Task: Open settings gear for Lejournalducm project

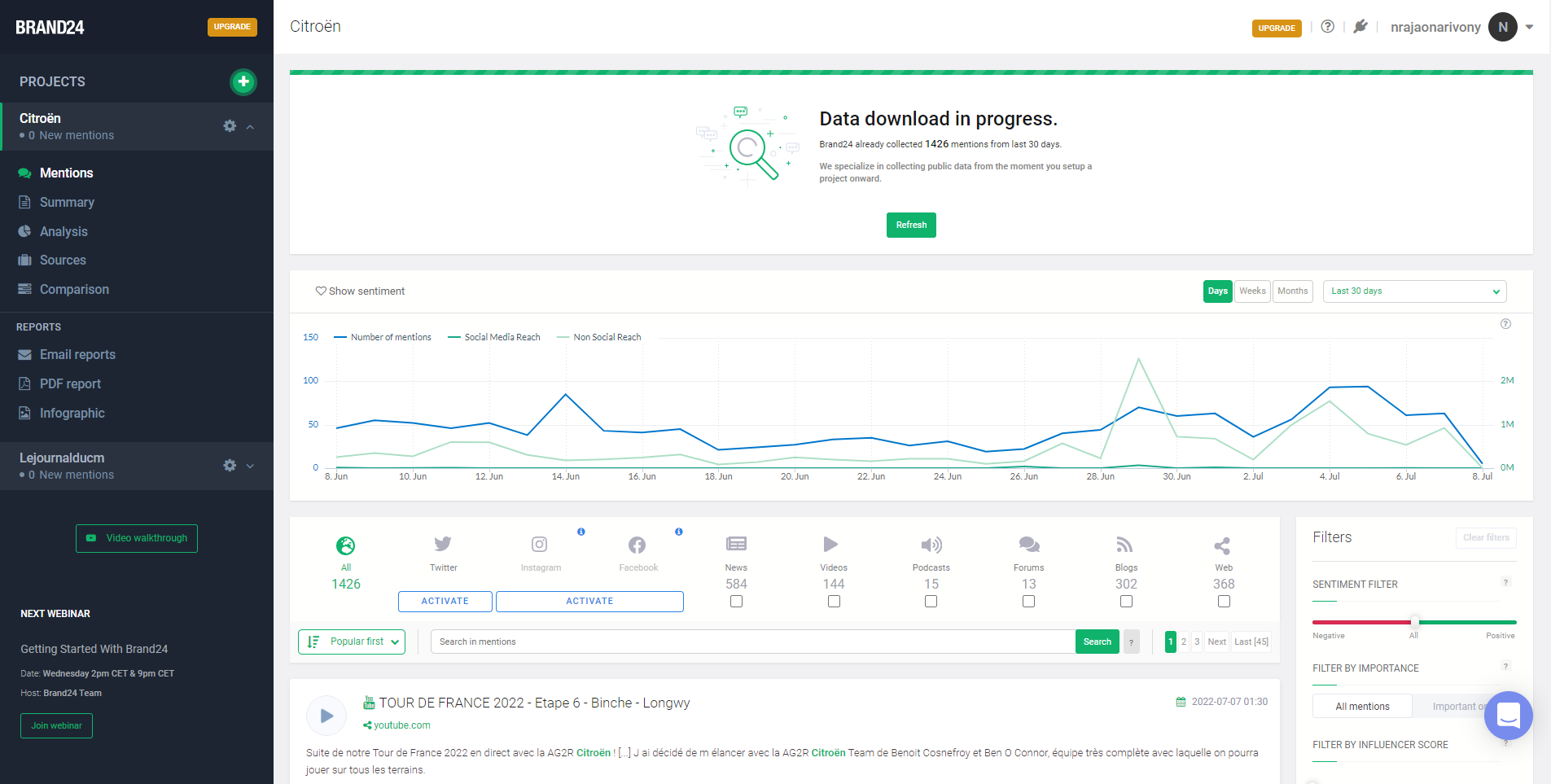Action: [x=230, y=466]
